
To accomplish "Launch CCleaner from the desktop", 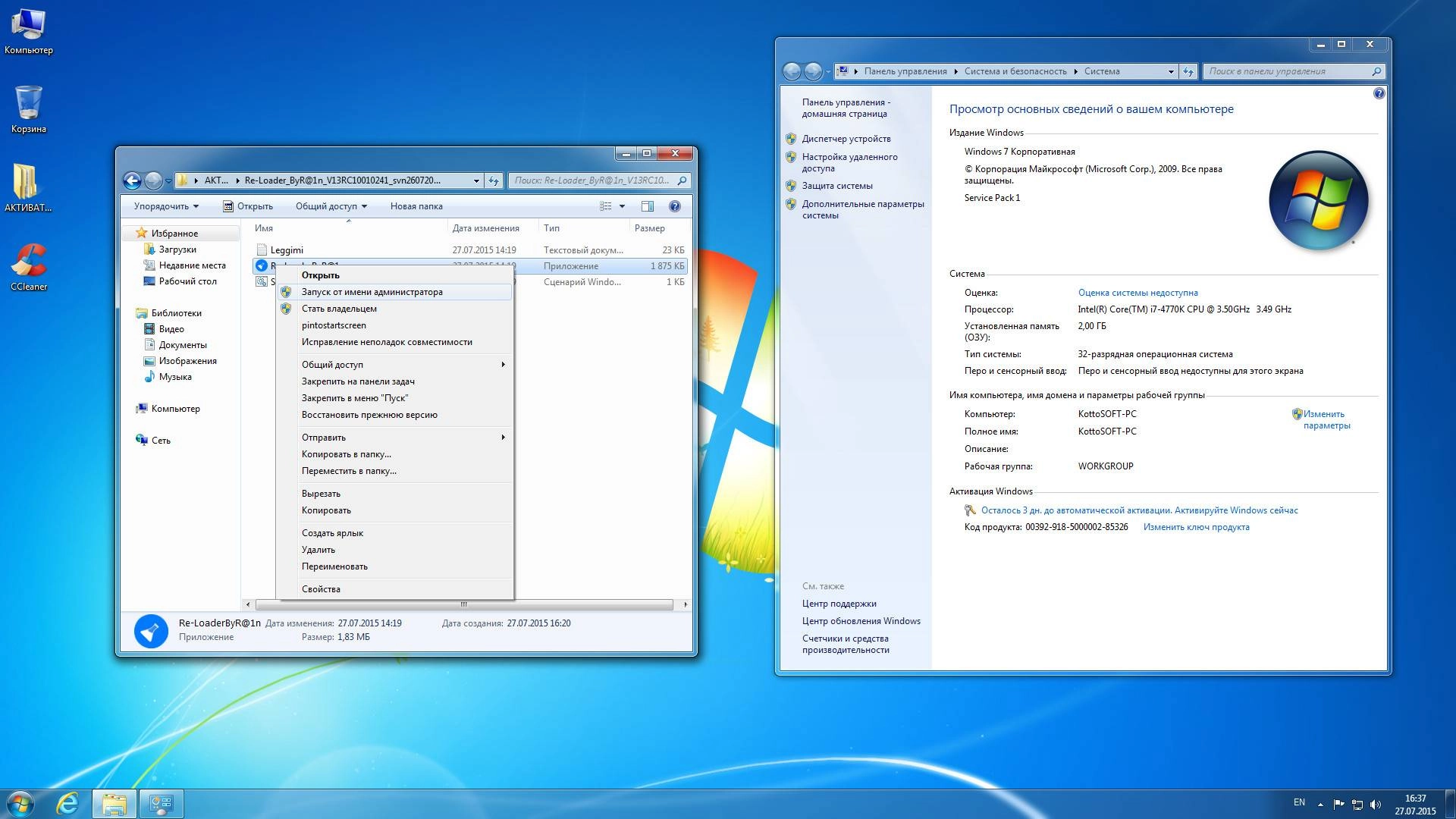I will tap(29, 267).
